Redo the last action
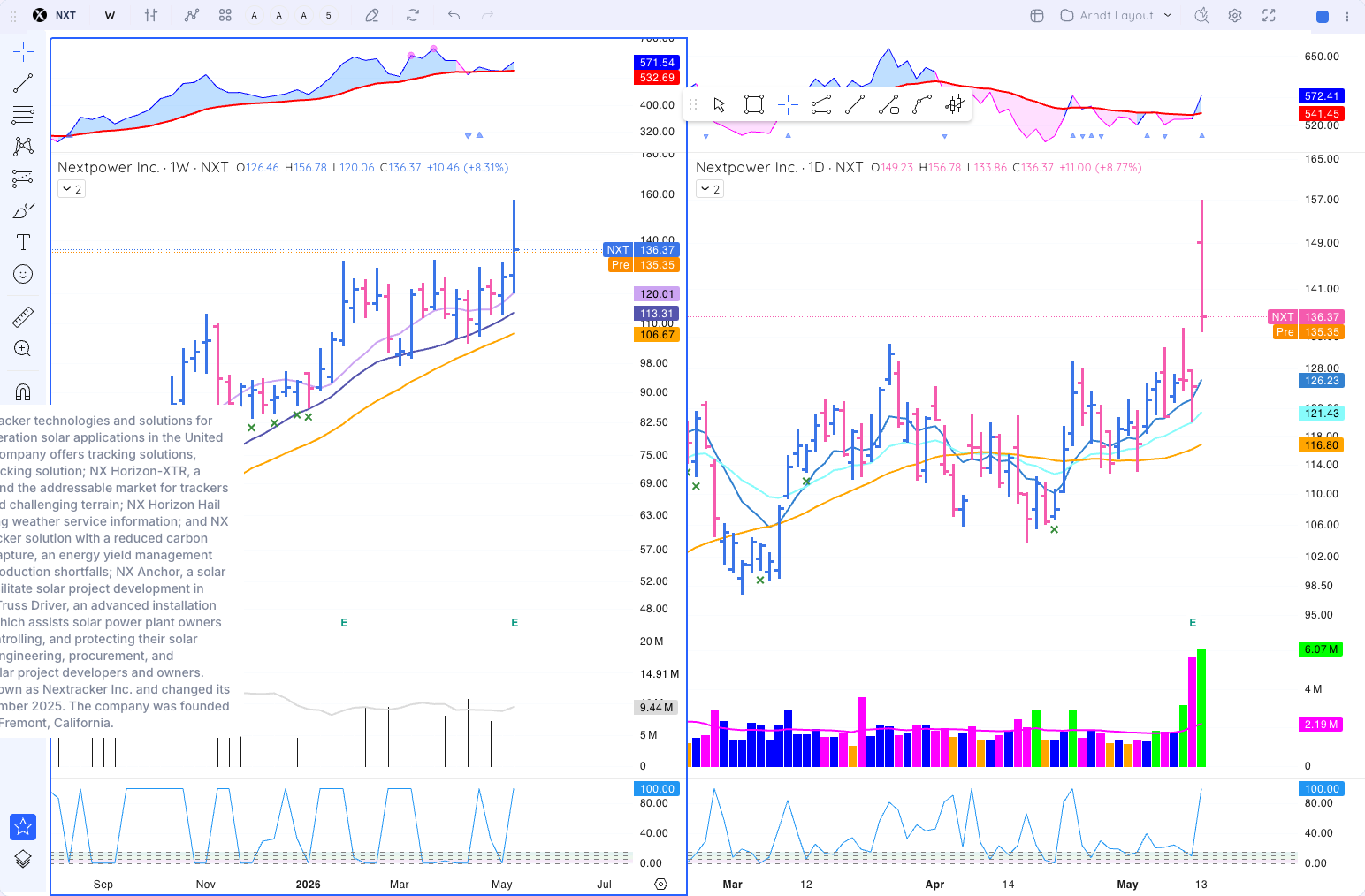1365x896 pixels. coord(487,15)
